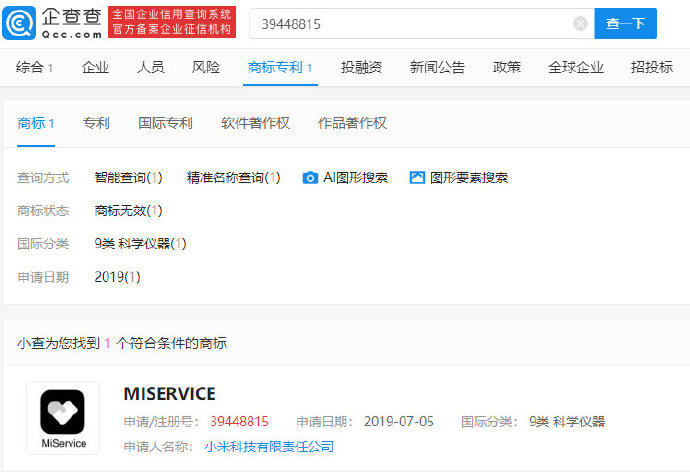This screenshot has width=690, height=472.
Task: Click the application date 2019-07-05
Action: pyautogui.click(x=399, y=421)
